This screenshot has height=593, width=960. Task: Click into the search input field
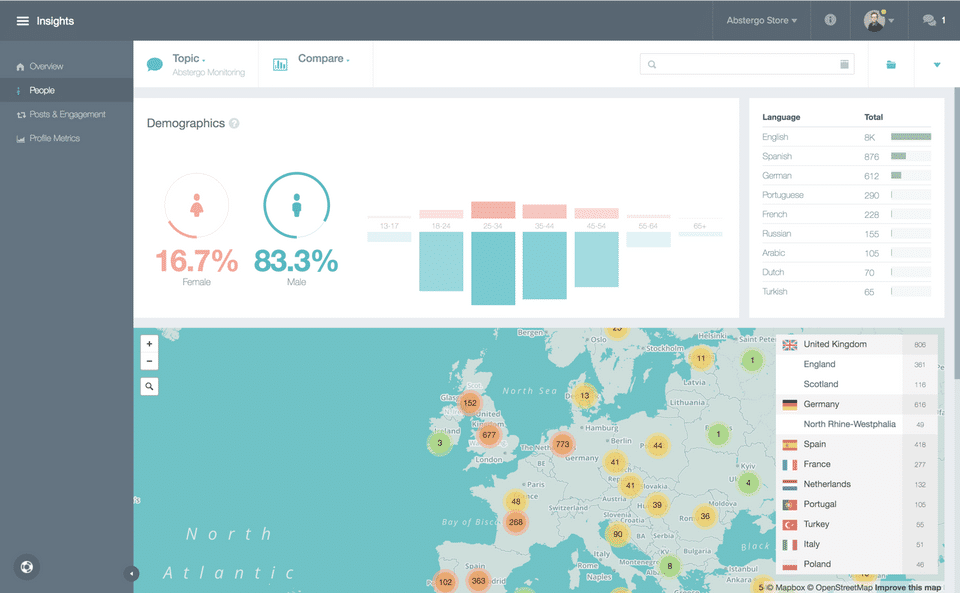pyautogui.click(x=746, y=64)
